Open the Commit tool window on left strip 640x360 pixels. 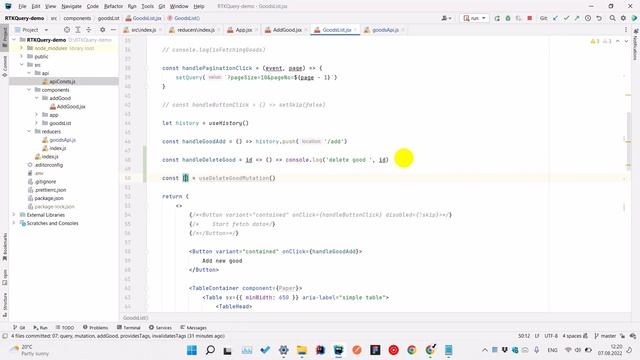4,66
